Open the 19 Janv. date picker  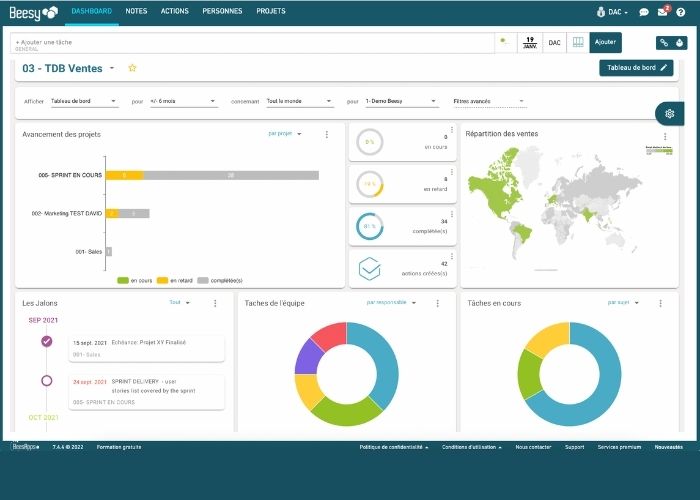(x=530, y=43)
